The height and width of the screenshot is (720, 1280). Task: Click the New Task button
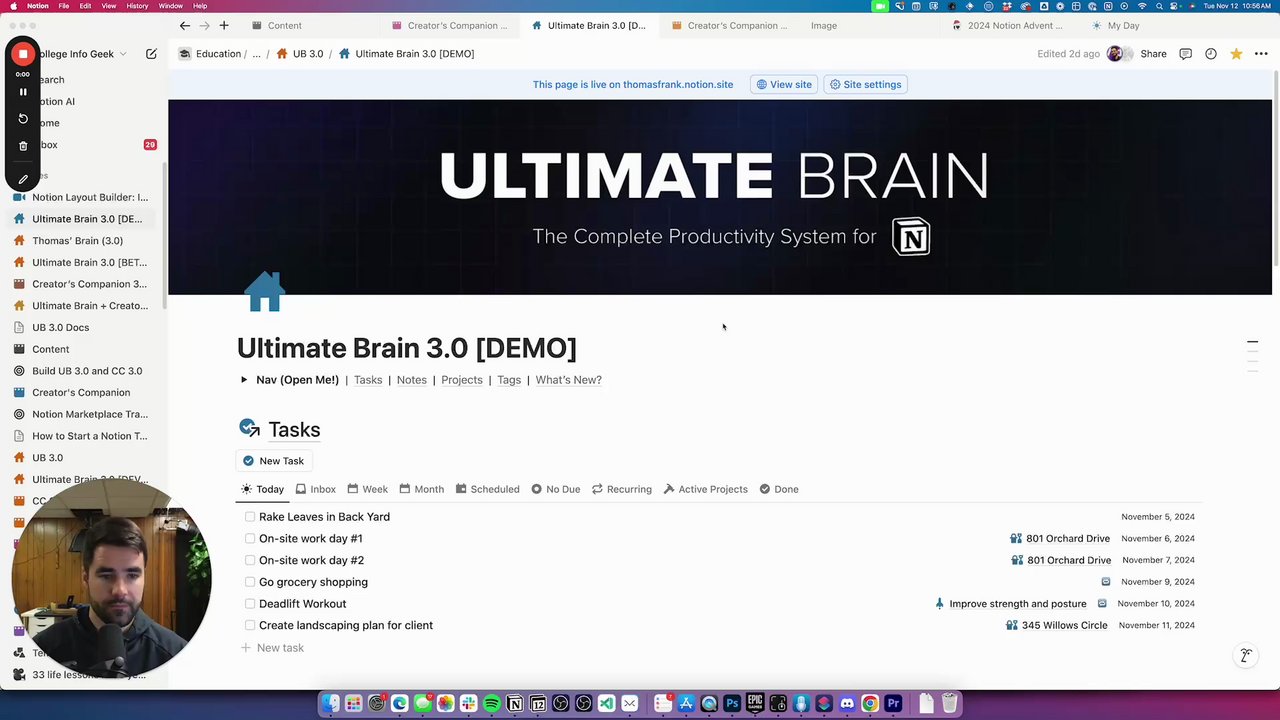273,461
